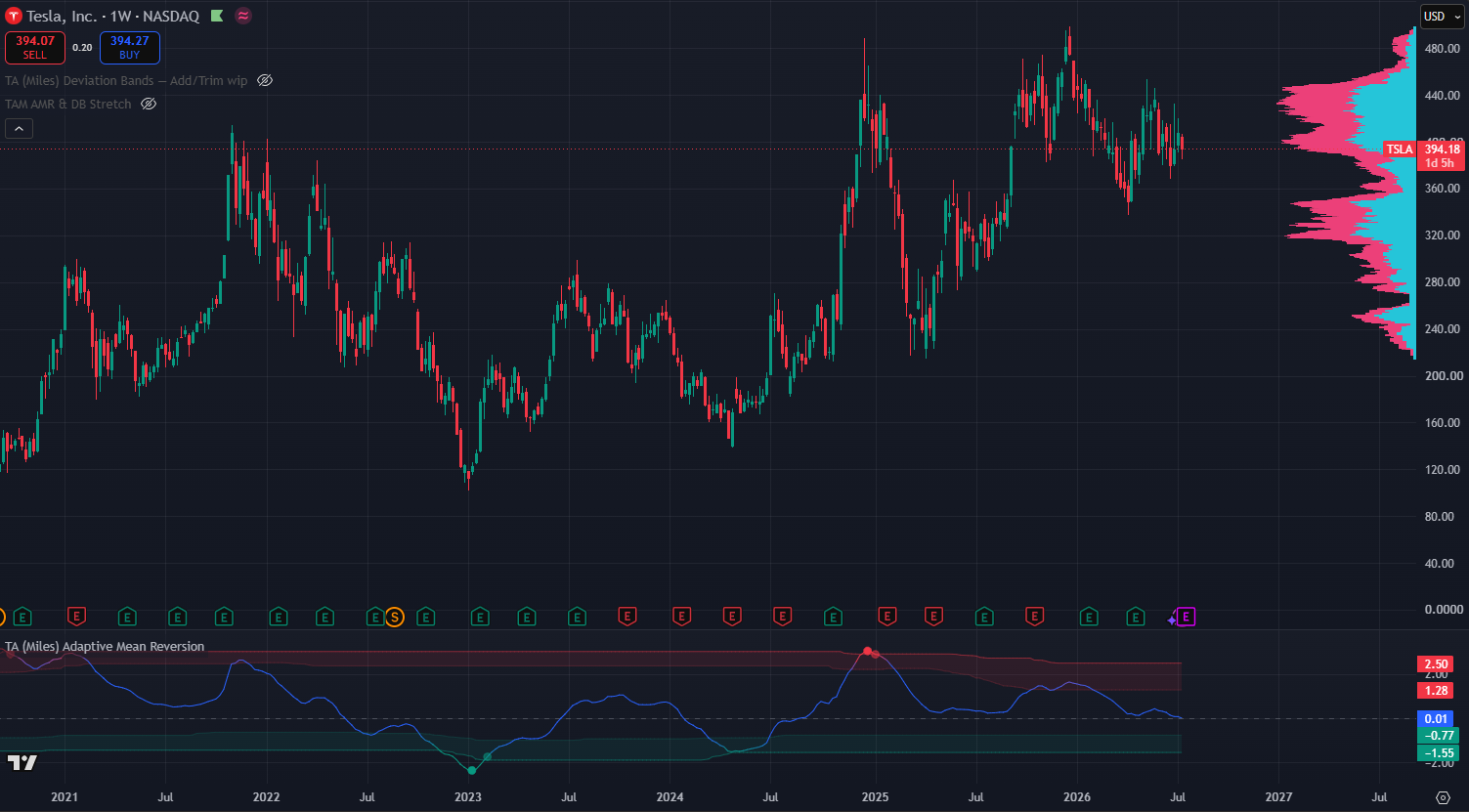
Task: Click the SELL button at 394.07
Action: point(35,47)
